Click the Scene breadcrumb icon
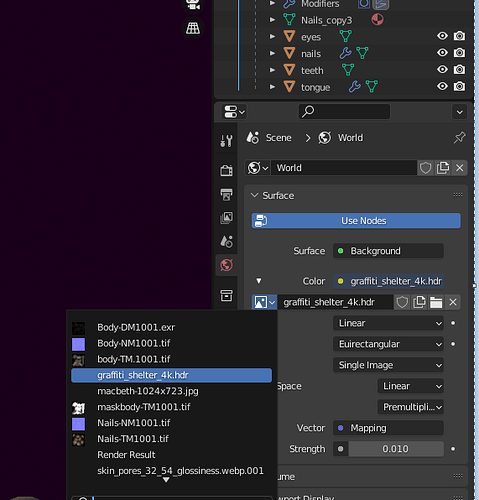This screenshot has height=500, width=479. 253,138
